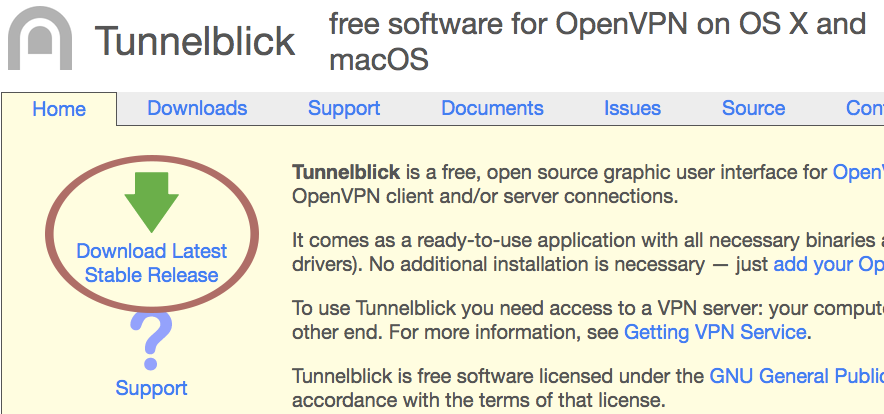This screenshot has width=884, height=414.
Task: Click the purple question mark icon
Action: click(x=151, y=341)
